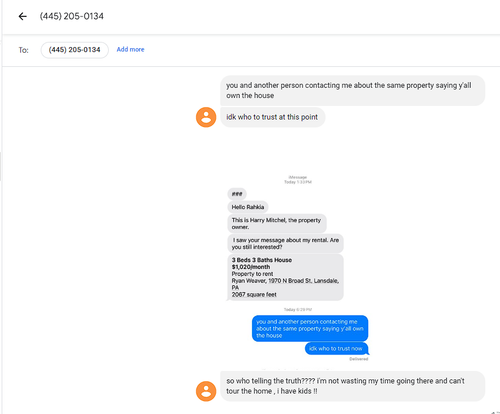Open the orange avatar next to 'so who telling the truth'
Image resolution: width=500 pixels, height=414 pixels.
[206, 391]
